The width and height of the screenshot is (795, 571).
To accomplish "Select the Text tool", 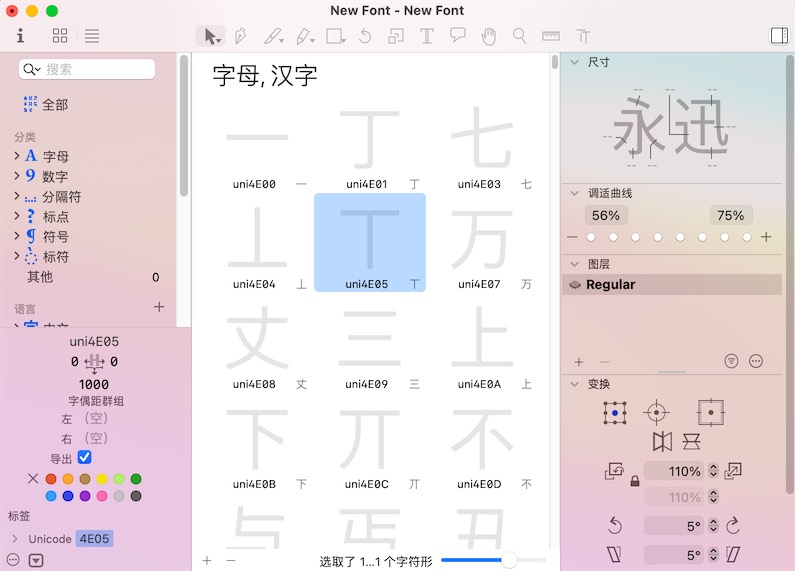I will (427, 36).
